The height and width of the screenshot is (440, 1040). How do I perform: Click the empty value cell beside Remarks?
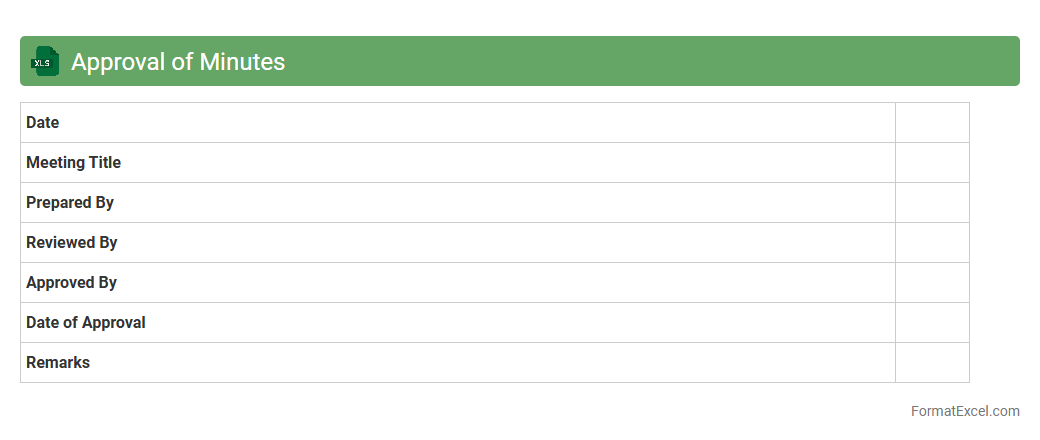(932, 362)
